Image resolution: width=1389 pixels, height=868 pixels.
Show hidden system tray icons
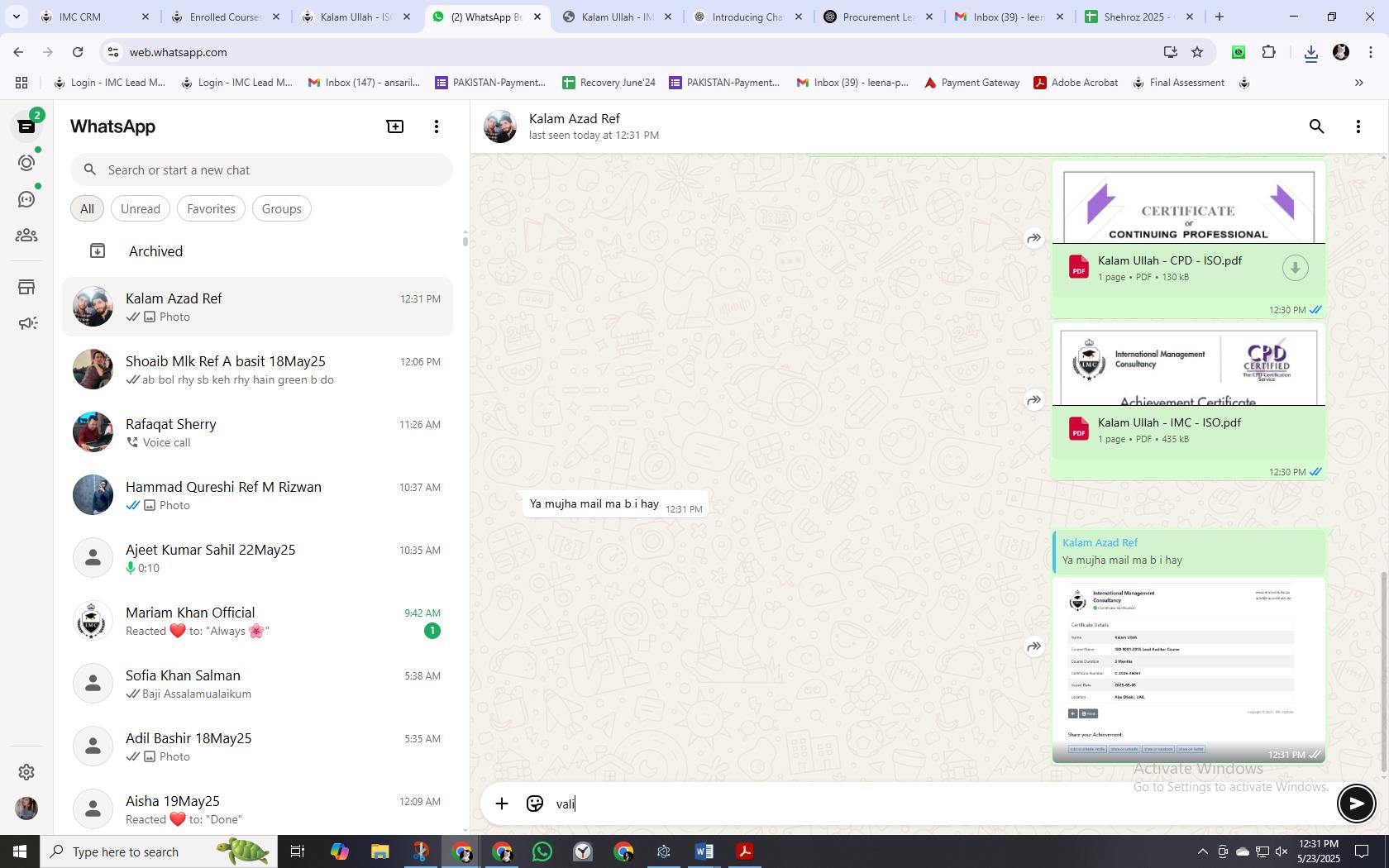[x=1202, y=851]
